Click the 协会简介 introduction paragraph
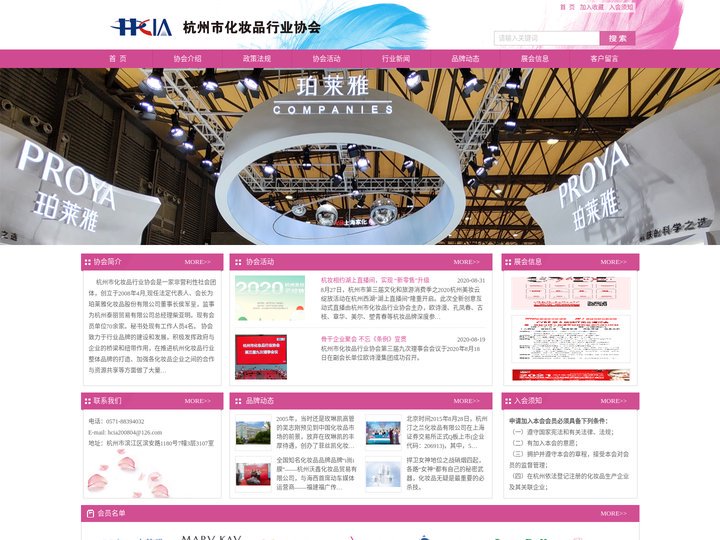Screen dimensions: 720x540 click(152, 326)
